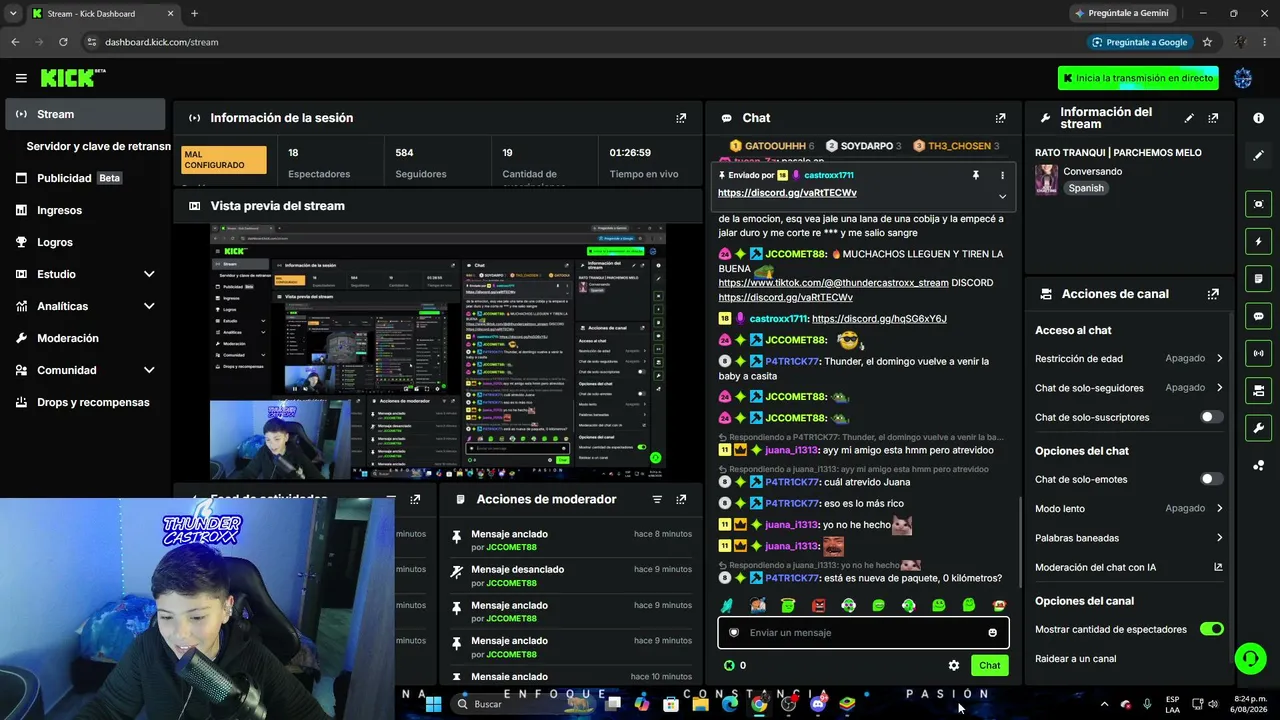This screenshot has width=1280, height=720.
Task: Open File Explorer from the taskbar
Action: (x=700, y=704)
